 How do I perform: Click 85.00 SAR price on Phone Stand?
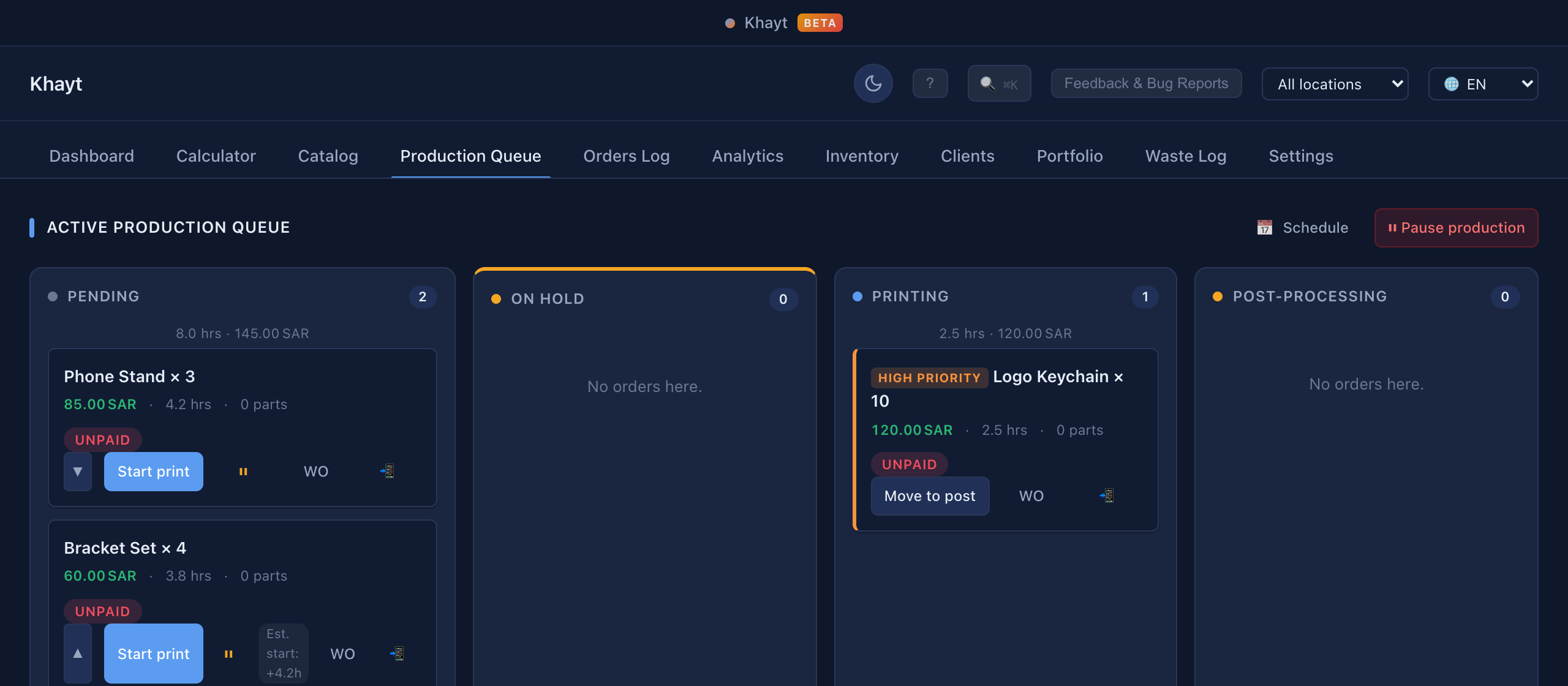click(x=100, y=404)
